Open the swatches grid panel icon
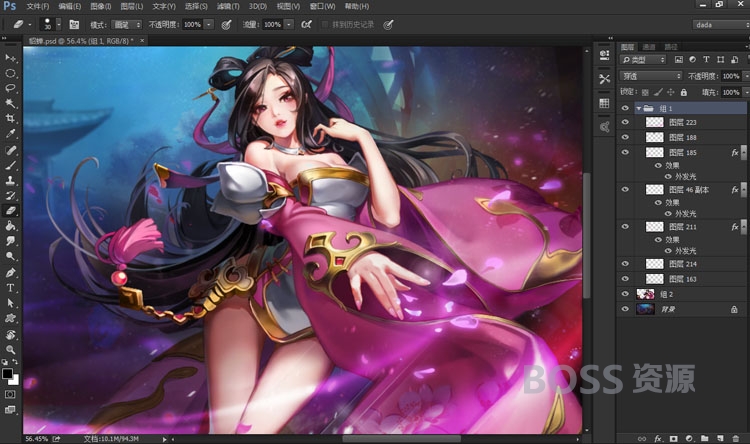The width and height of the screenshot is (750, 444). pyautogui.click(x=605, y=103)
